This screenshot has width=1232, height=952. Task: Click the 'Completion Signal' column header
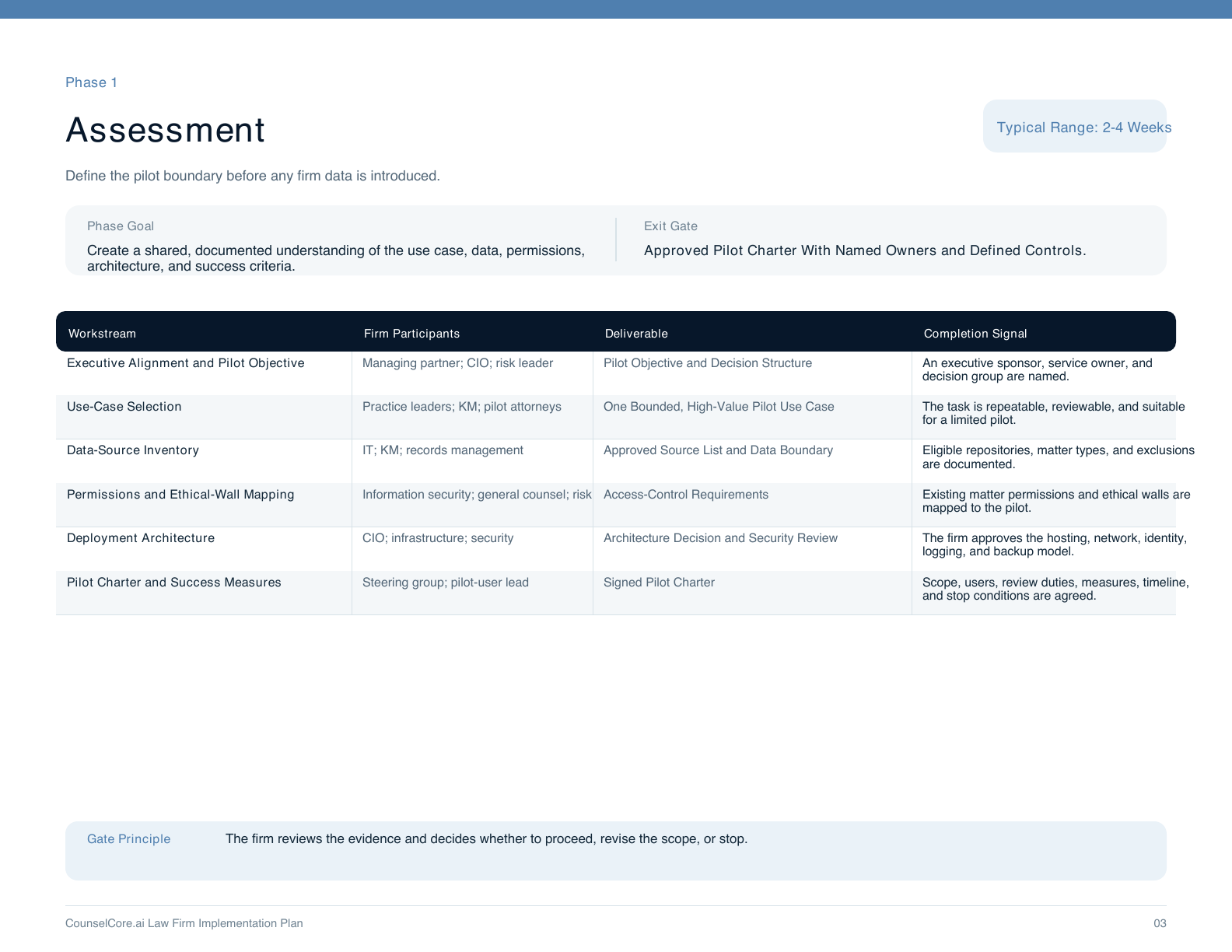975,334
